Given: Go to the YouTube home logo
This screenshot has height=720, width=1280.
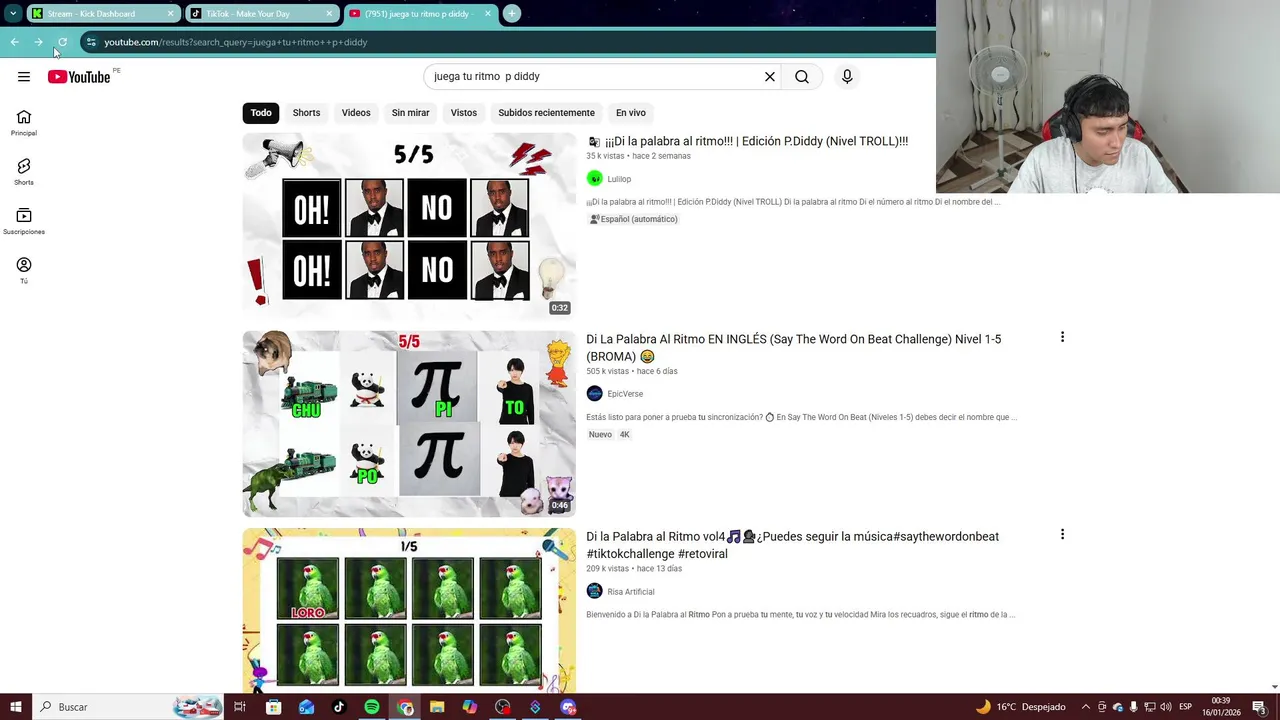Looking at the screenshot, I should (79, 77).
